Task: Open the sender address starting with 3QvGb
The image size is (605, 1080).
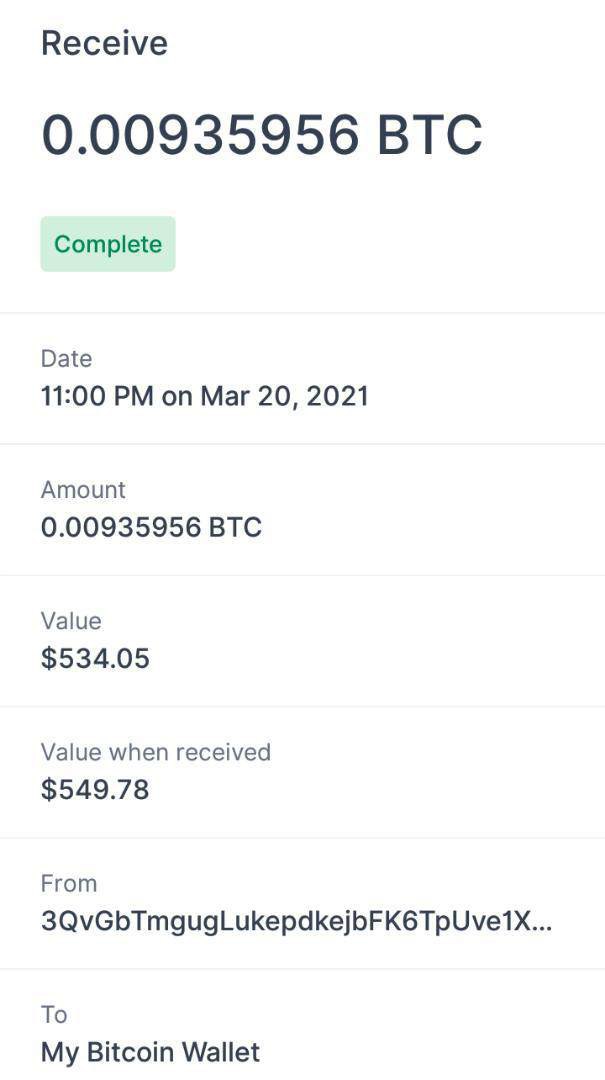Action: tap(280, 921)
